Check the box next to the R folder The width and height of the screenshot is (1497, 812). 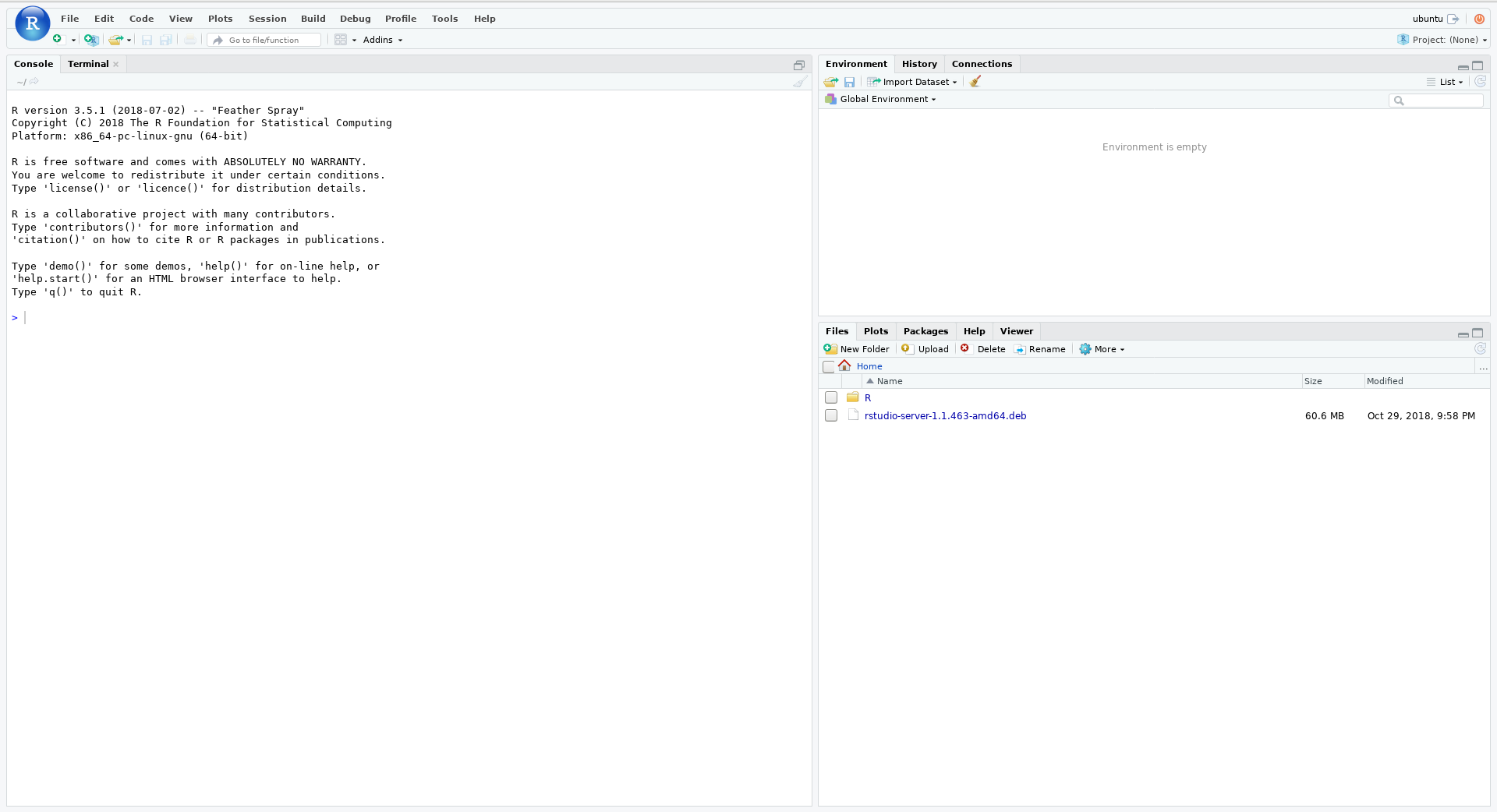click(x=831, y=398)
